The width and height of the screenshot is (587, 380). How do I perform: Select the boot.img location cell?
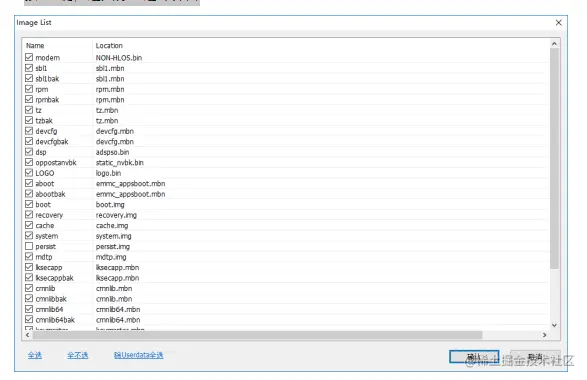click(110, 204)
